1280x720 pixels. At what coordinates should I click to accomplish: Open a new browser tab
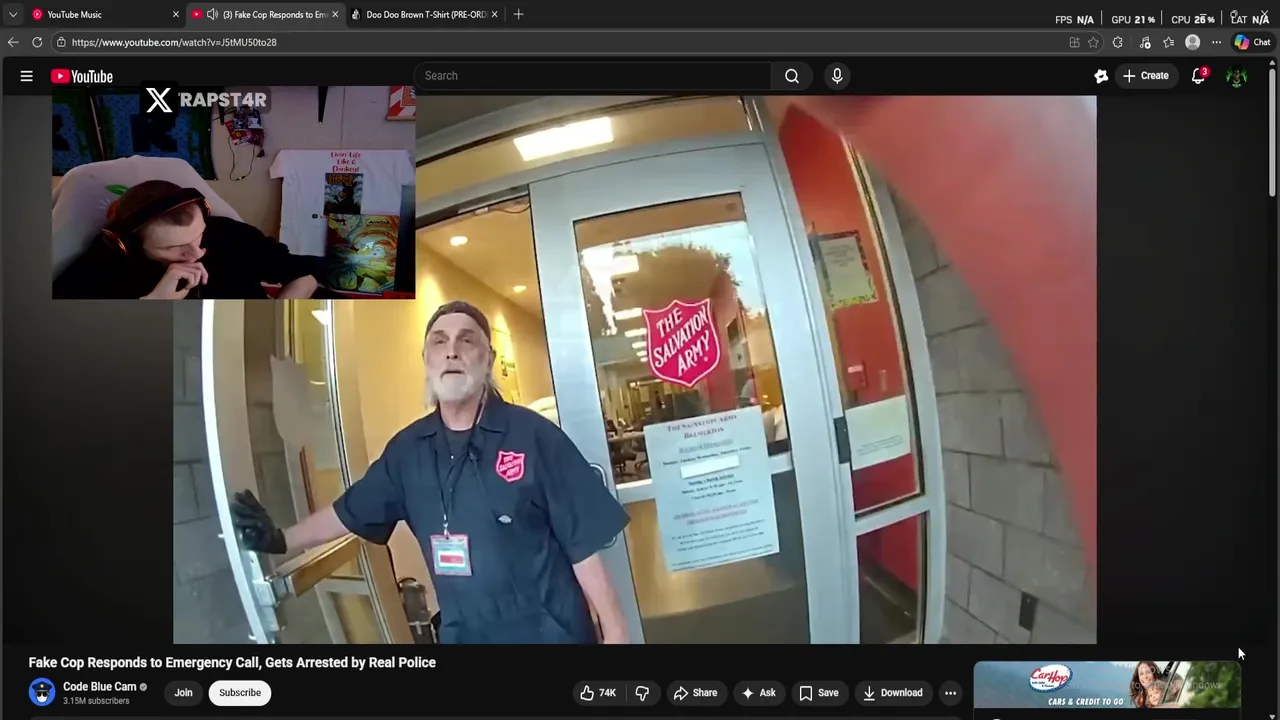coord(518,14)
